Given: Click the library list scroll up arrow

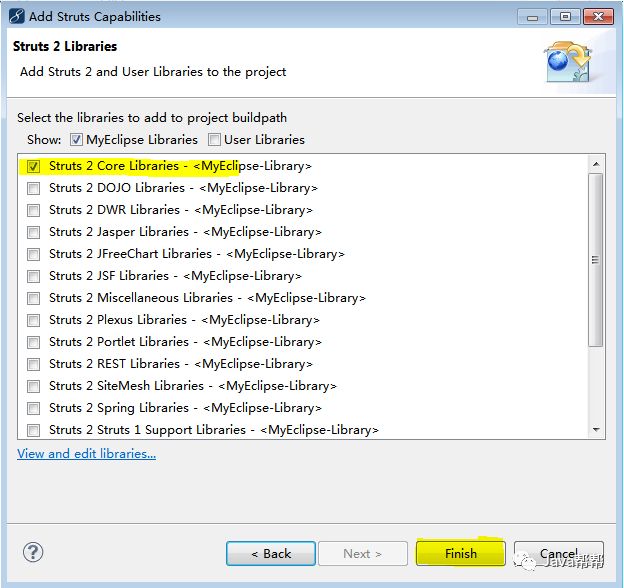Looking at the screenshot, I should click(x=596, y=164).
